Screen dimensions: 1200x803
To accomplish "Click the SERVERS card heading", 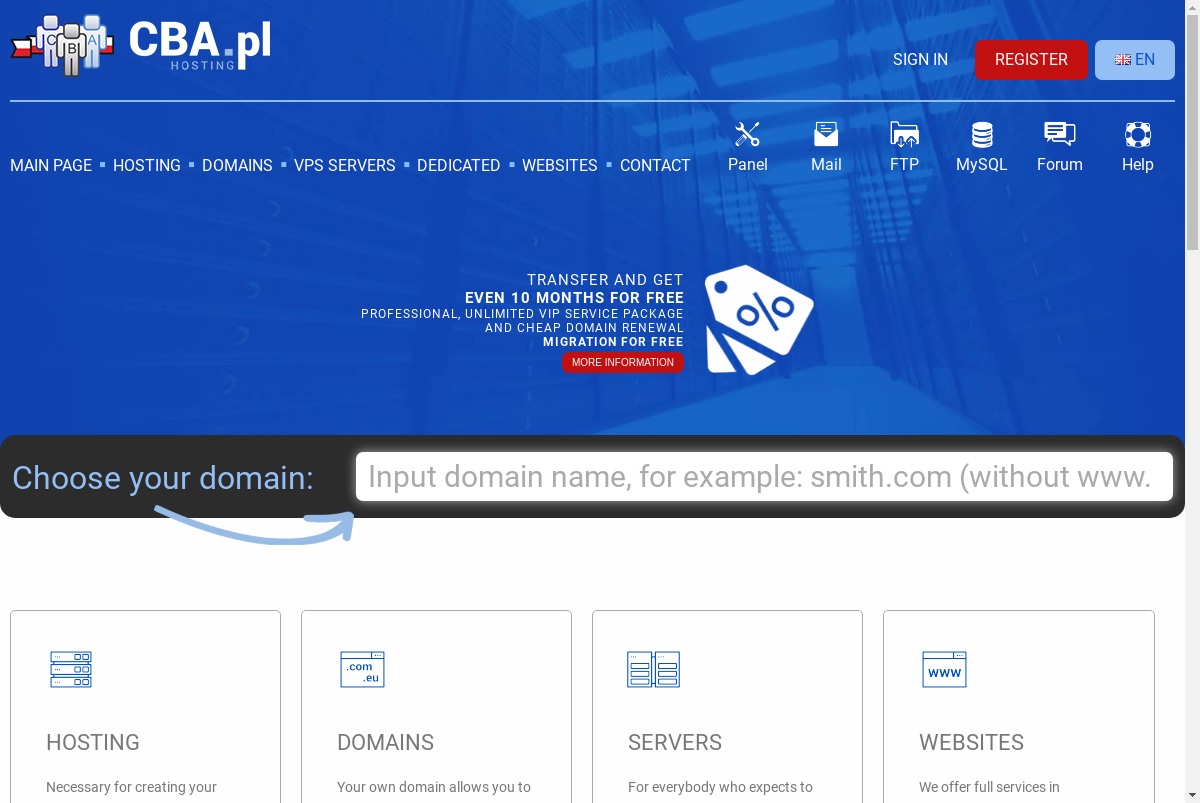I will point(675,742).
